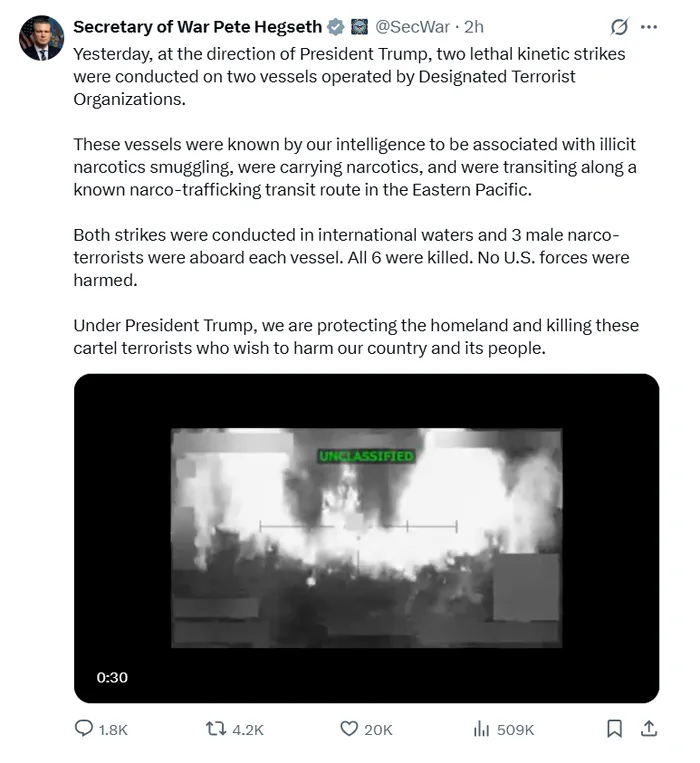Open the repost arrows menu
The image size is (700, 763).
click(x=214, y=729)
